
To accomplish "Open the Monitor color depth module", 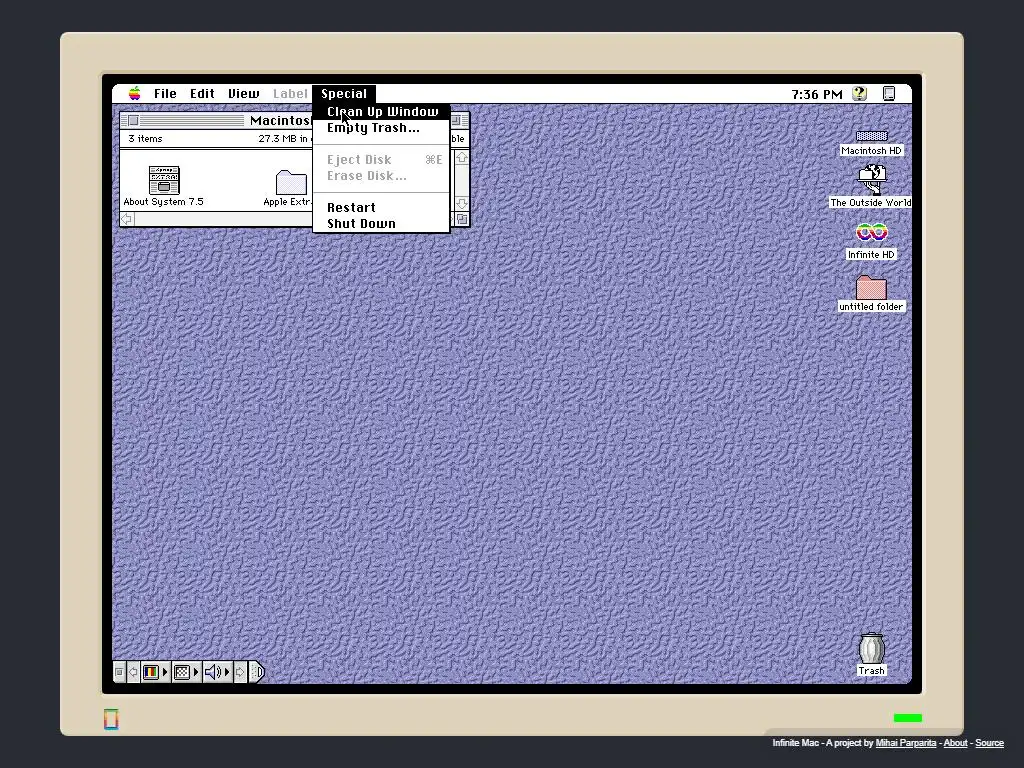I will coord(155,672).
